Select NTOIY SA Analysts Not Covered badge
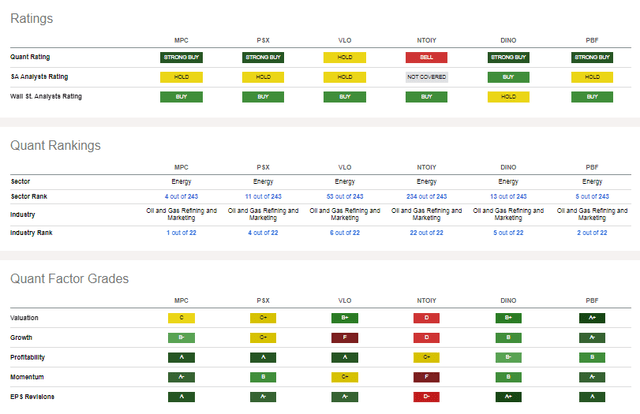Screen dimensions: 640x414 [x=427, y=77]
